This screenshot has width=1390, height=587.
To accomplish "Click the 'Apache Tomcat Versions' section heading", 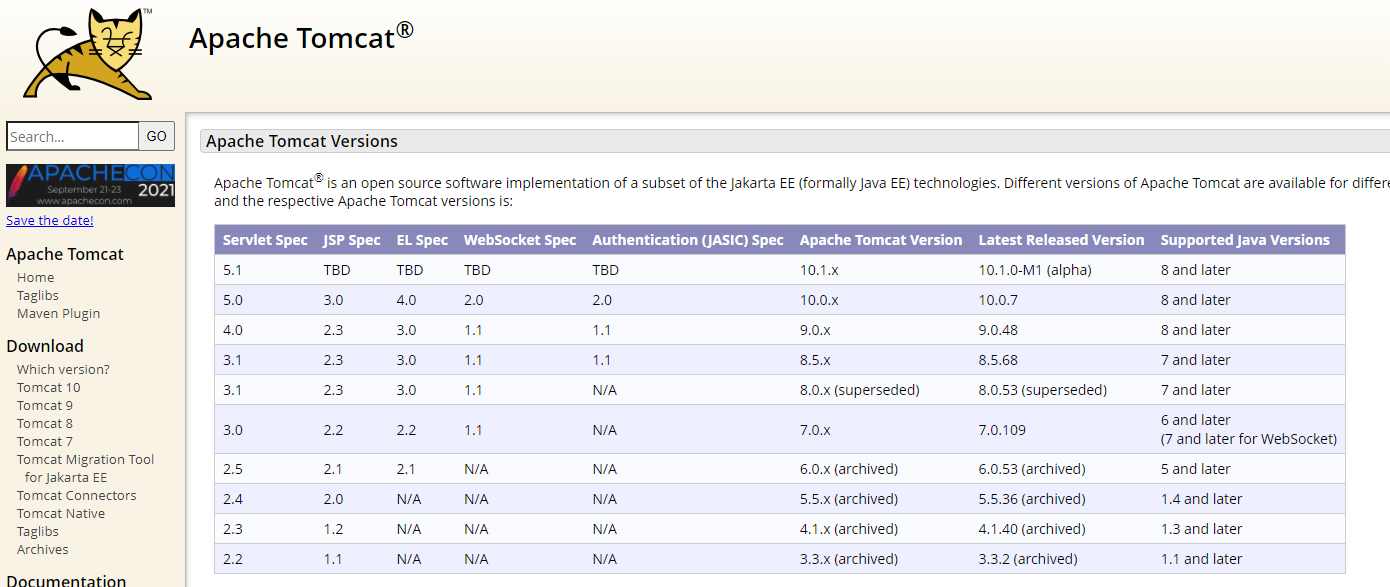I will click(x=302, y=141).
